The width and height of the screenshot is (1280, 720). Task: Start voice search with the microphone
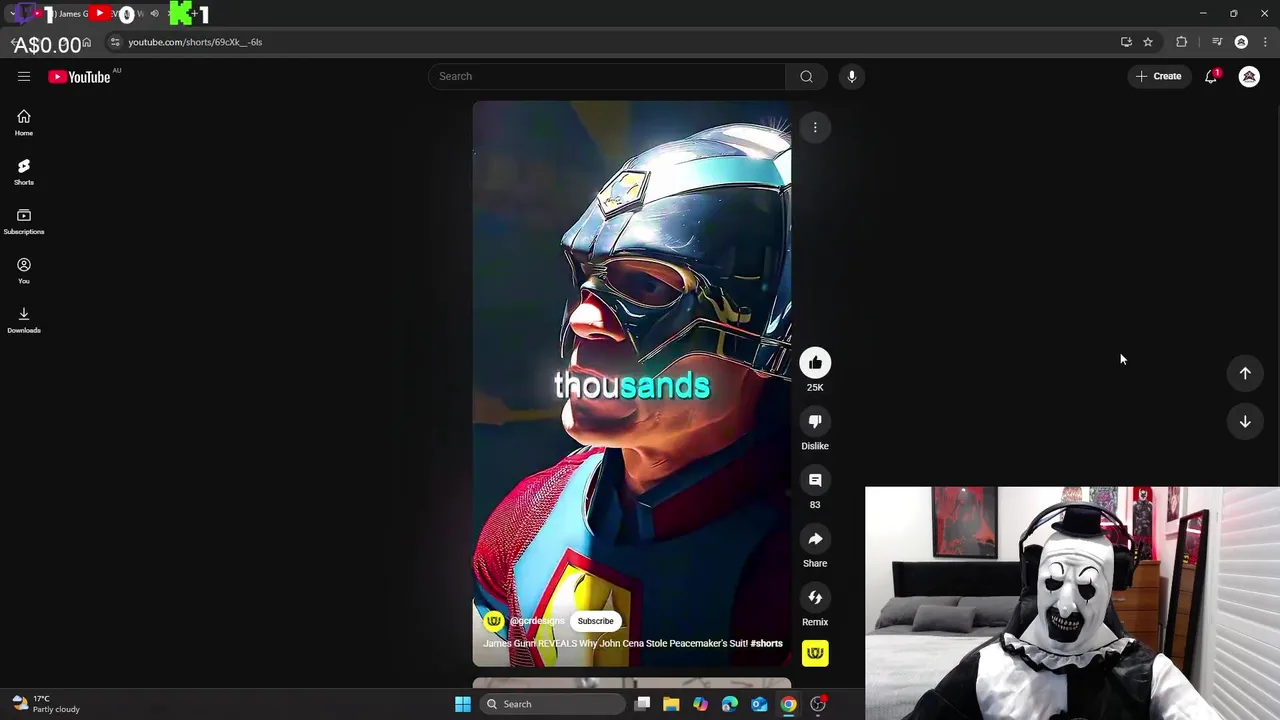coord(852,76)
